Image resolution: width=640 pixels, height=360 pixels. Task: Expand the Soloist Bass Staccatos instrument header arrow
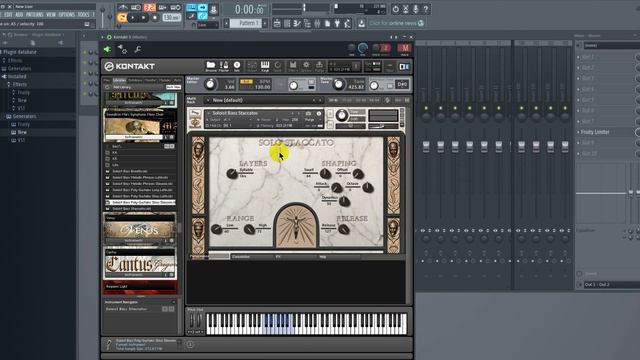coord(209,113)
